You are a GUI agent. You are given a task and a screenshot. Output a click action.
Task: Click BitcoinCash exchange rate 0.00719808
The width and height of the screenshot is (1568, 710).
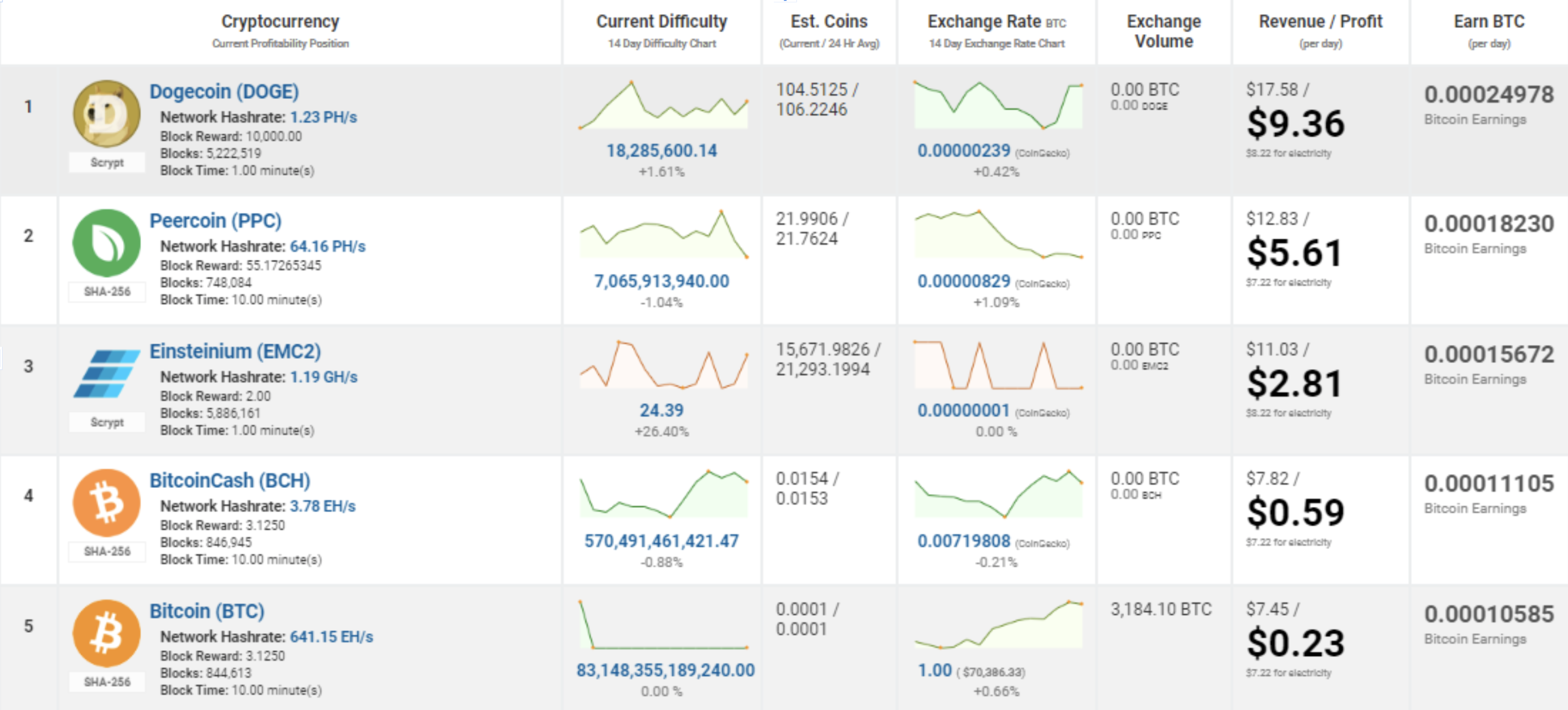[x=964, y=541]
